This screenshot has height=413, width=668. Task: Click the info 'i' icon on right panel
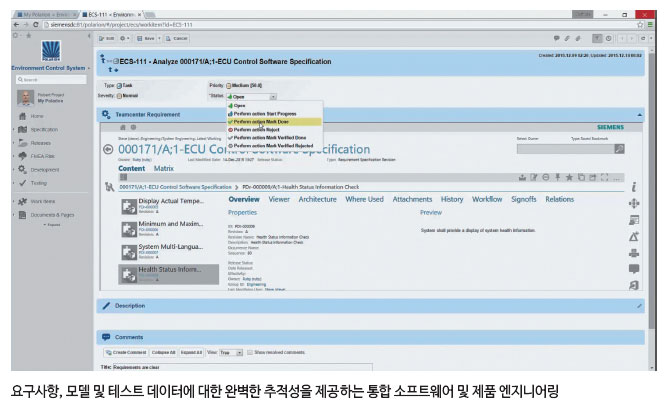634,187
